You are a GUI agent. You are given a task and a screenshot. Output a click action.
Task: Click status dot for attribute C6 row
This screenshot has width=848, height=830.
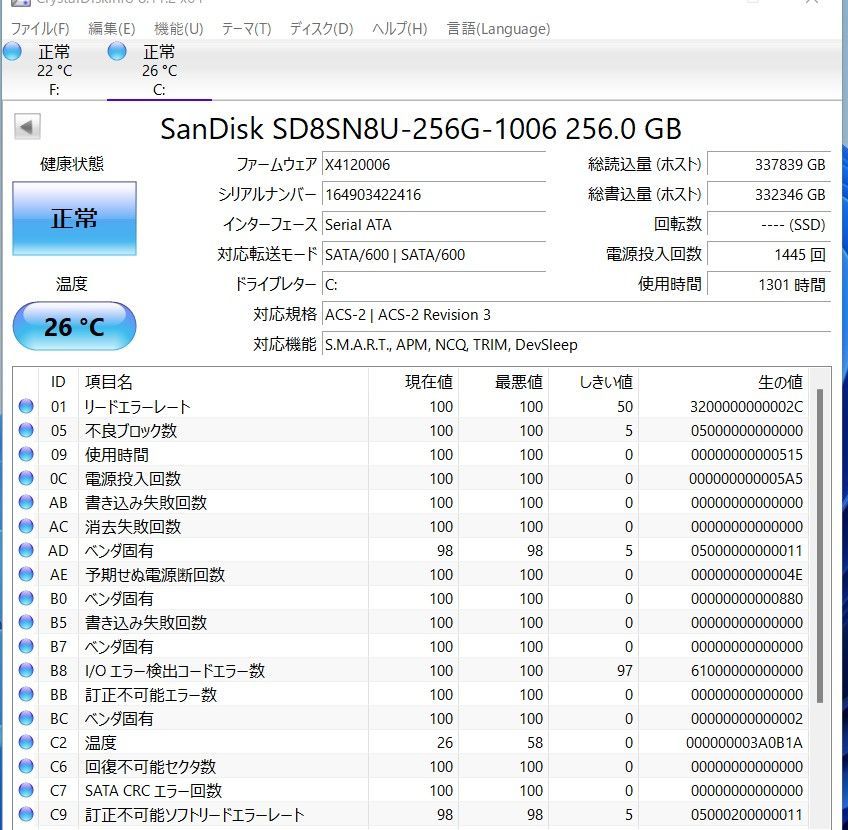26,766
